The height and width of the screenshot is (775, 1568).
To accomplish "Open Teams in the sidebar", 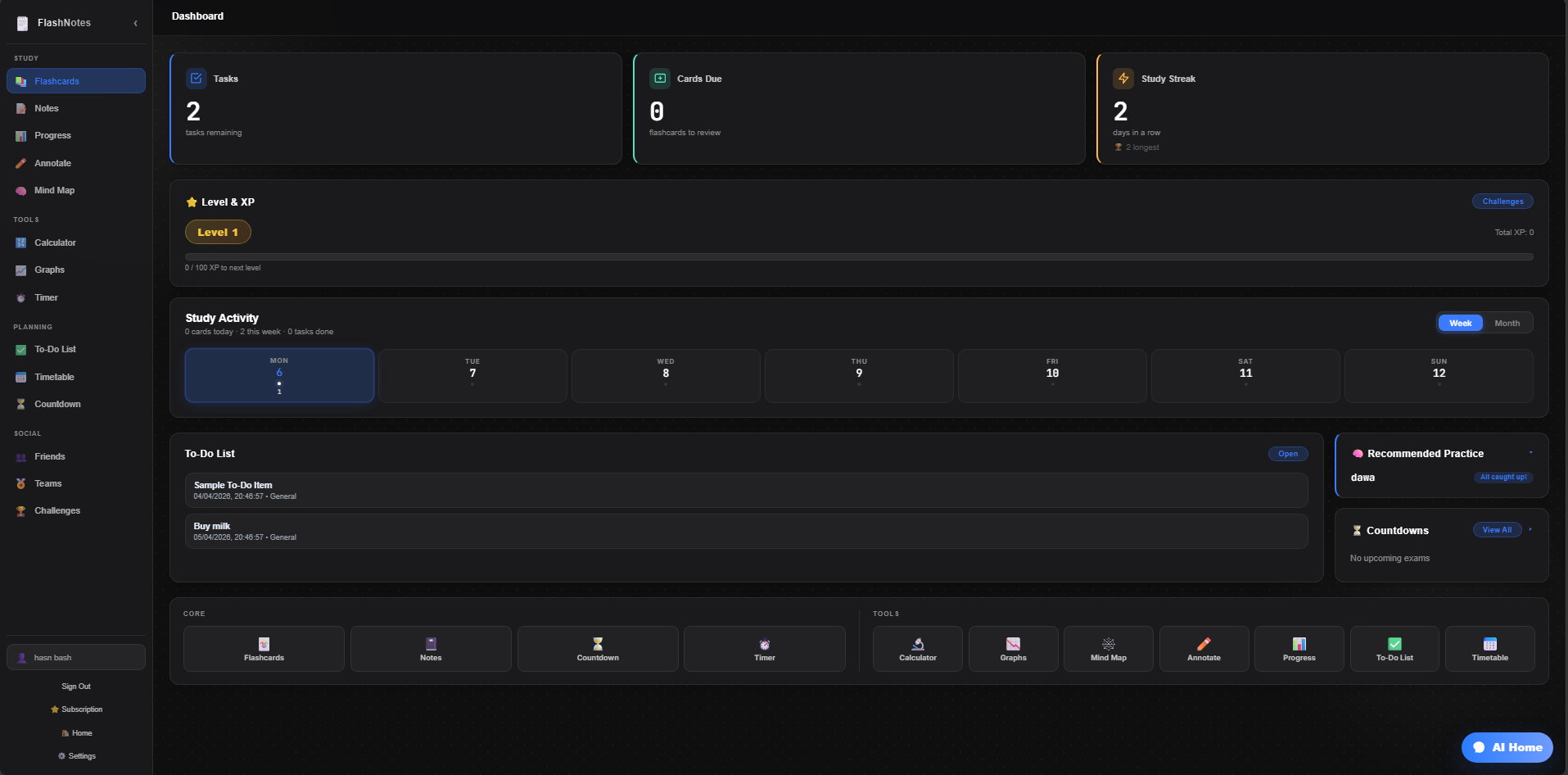I will point(47,484).
